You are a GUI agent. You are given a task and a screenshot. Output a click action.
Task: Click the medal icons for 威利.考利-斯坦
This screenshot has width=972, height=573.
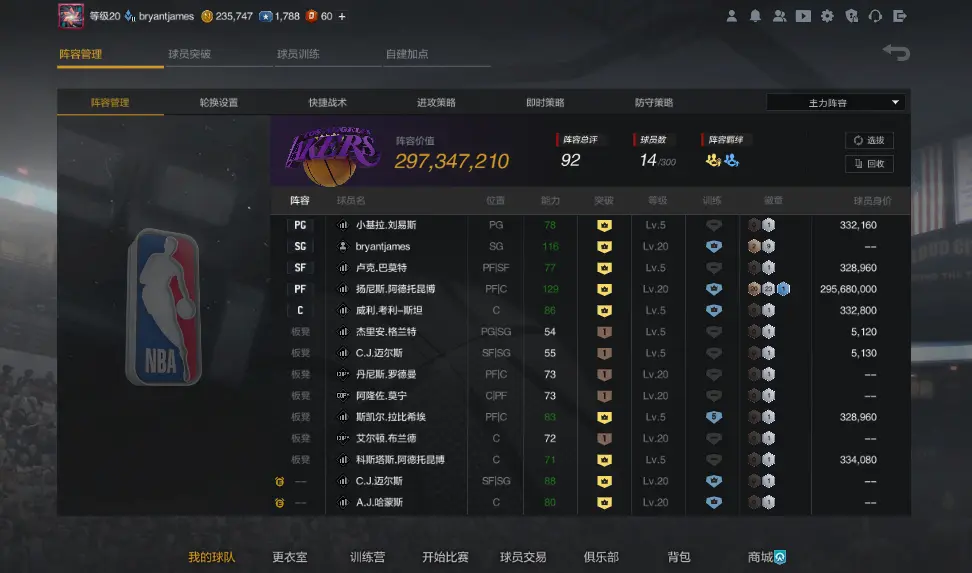pyautogui.click(x=761, y=310)
